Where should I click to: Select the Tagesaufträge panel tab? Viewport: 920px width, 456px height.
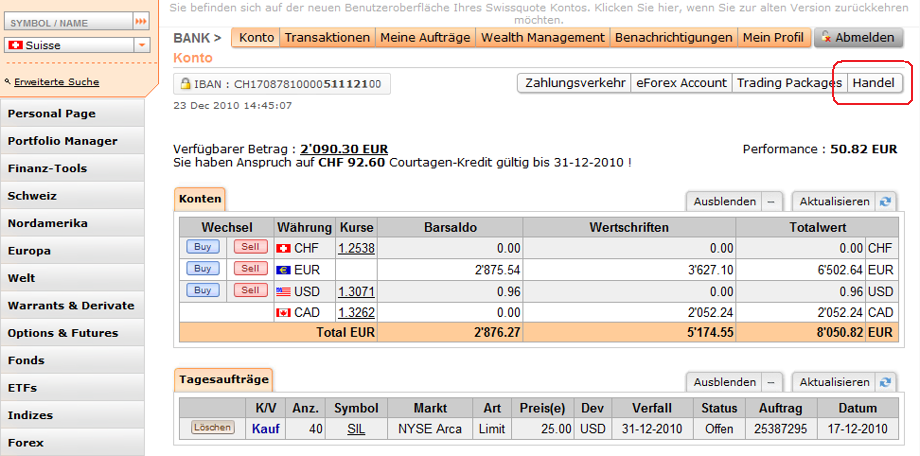point(224,380)
